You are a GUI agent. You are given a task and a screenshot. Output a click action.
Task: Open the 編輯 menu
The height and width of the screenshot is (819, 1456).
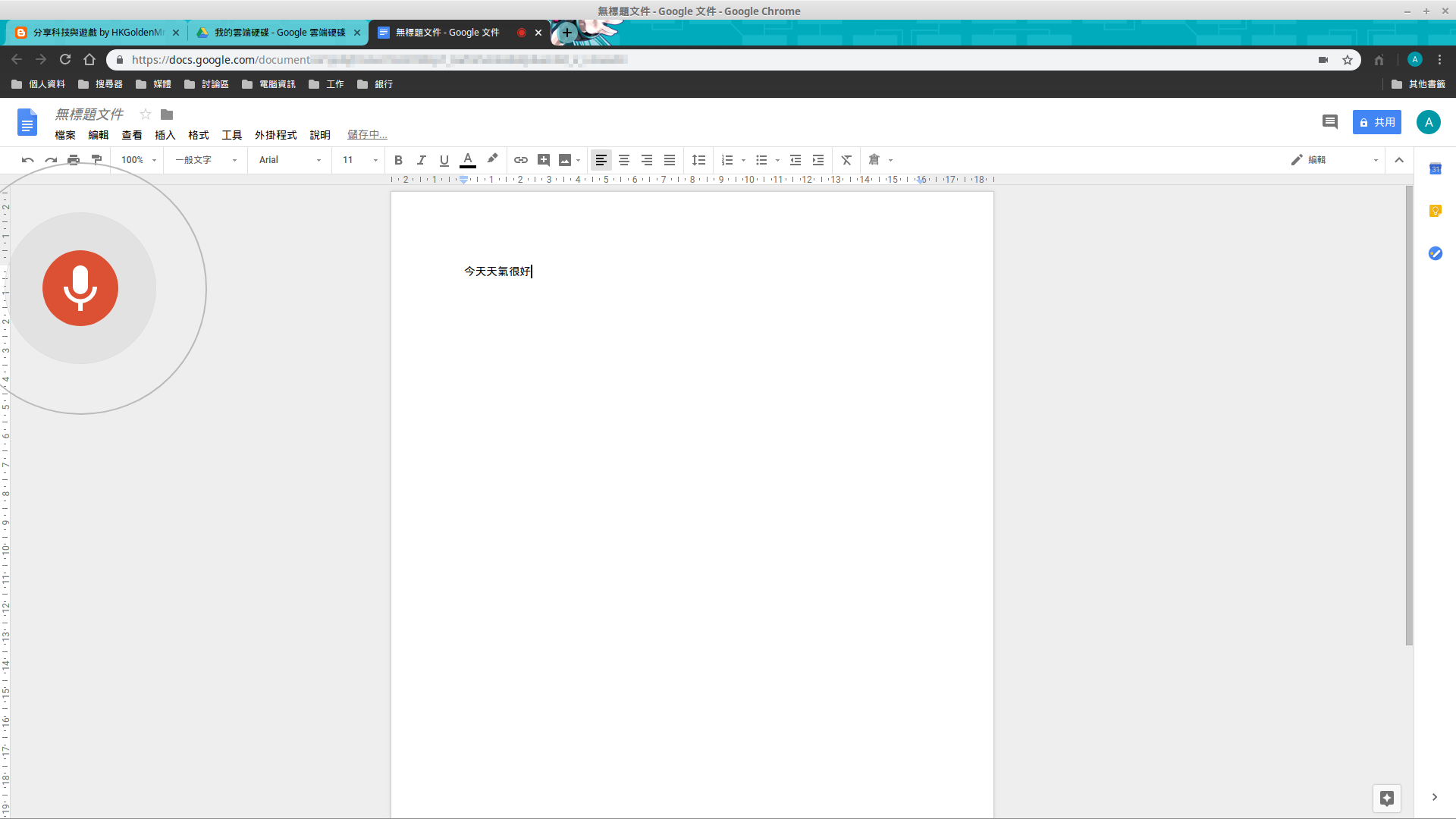coord(99,135)
